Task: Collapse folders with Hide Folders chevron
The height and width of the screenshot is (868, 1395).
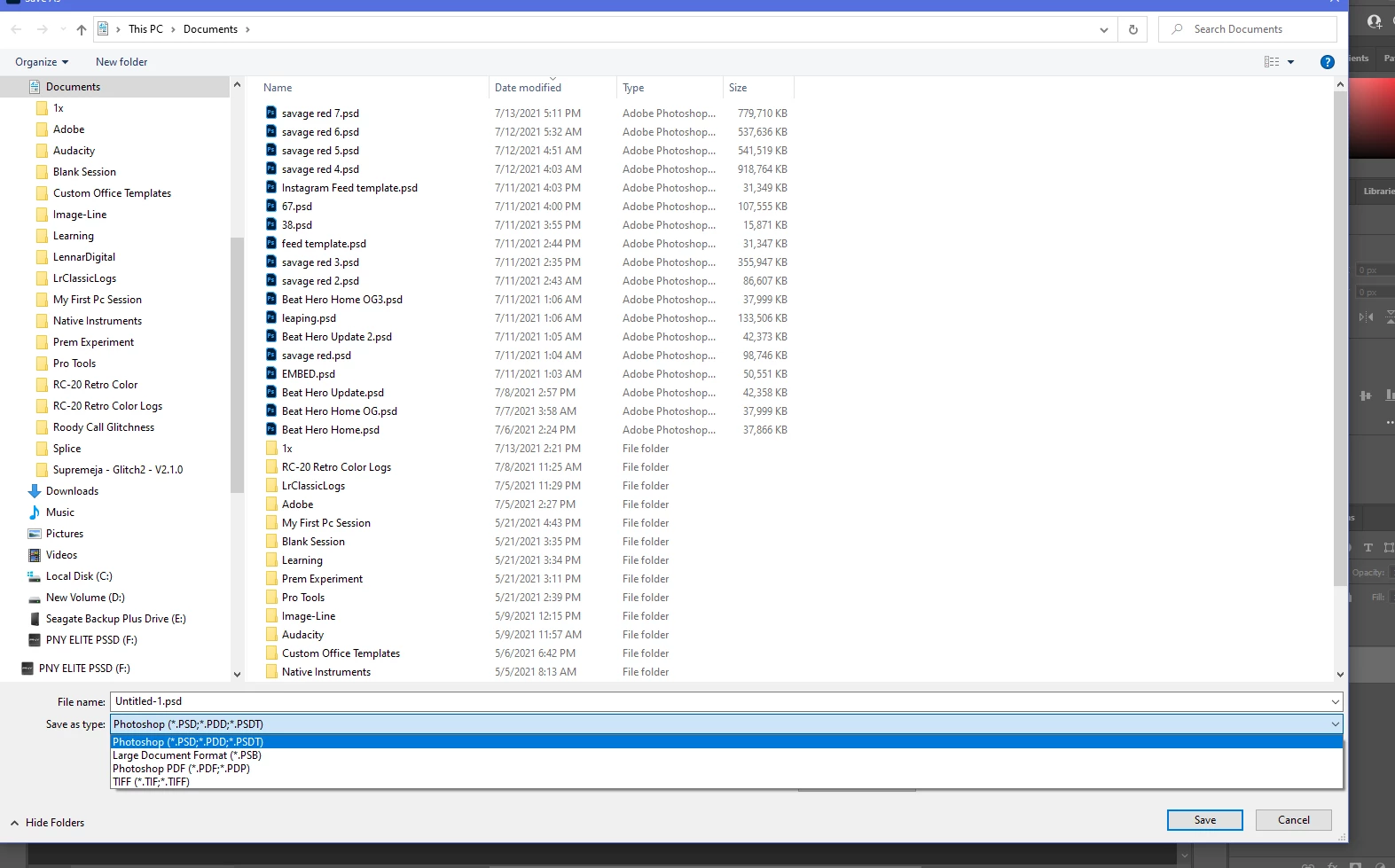Action: tap(14, 823)
